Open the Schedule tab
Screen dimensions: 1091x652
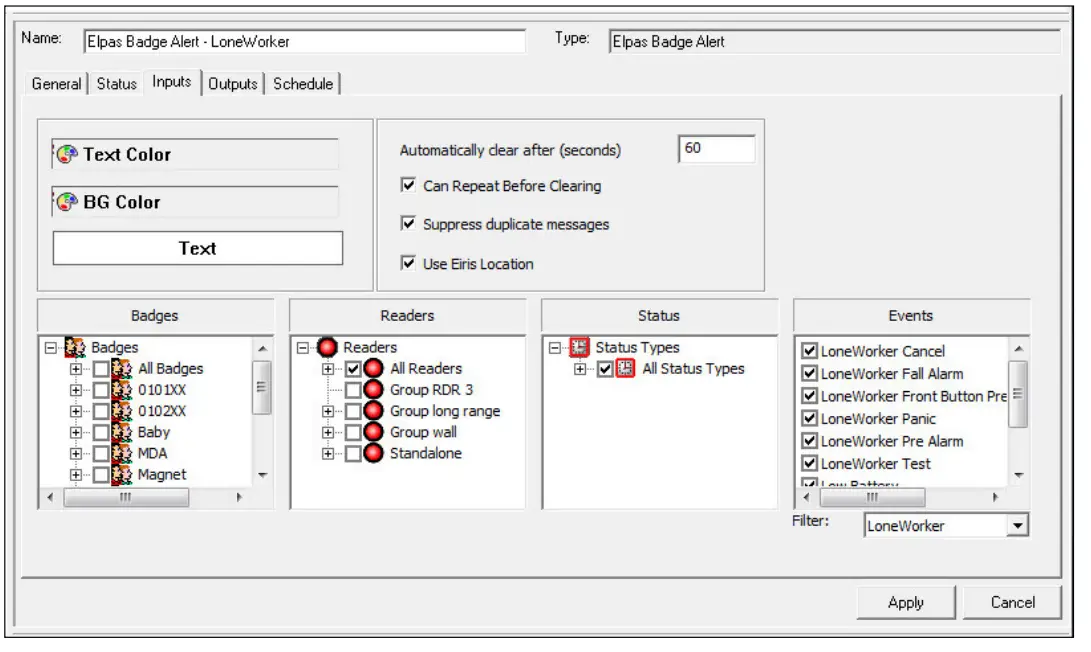pyautogui.click(x=303, y=84)
